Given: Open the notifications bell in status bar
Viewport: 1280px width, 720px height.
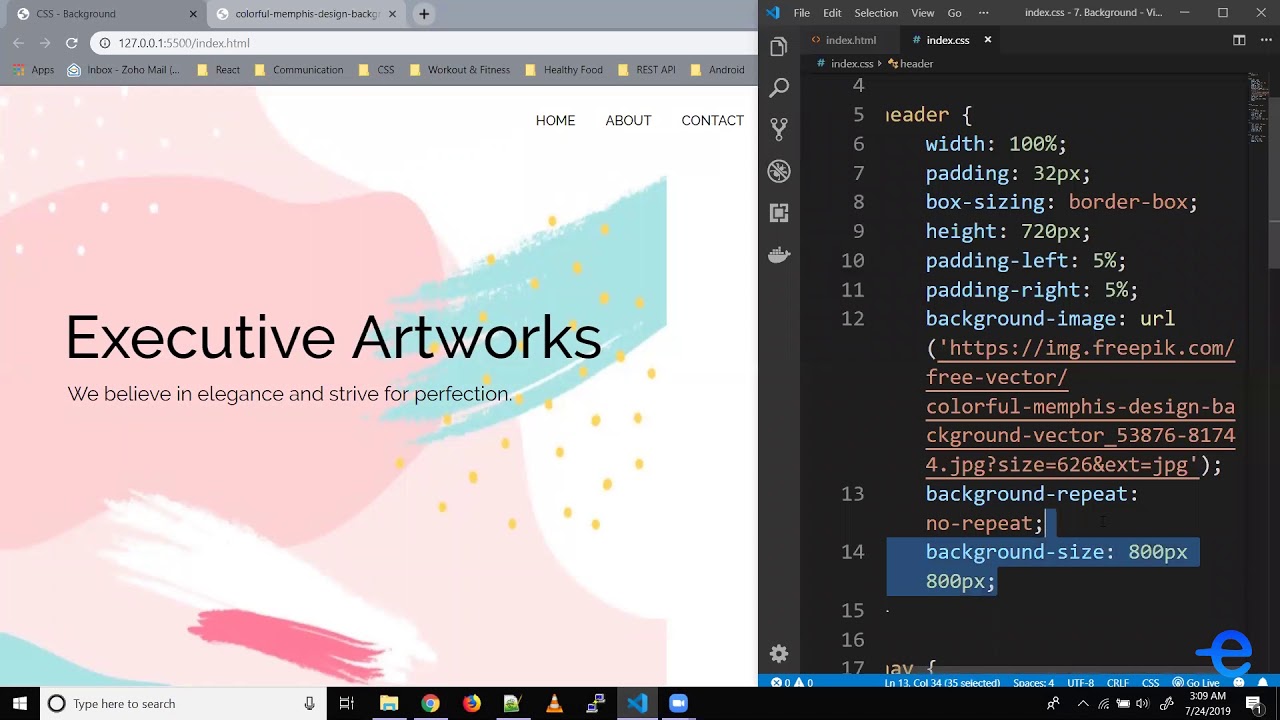Looking at the screenshot, I should [x=1264, y=683].
